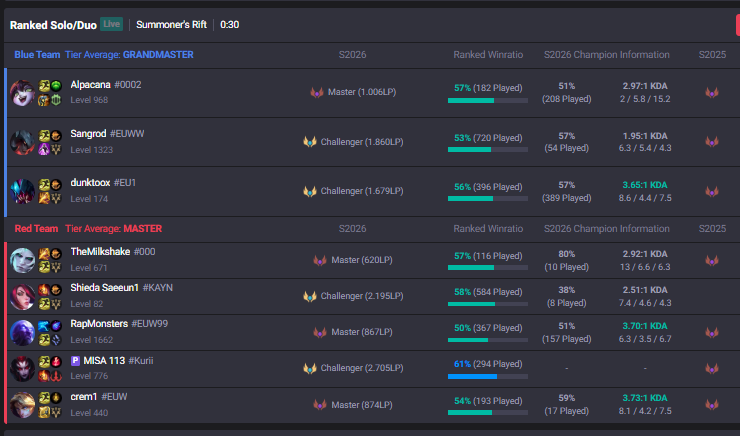The height and width of the screenshot is (436, 740).
Task: Click the Ranked Solo/Duo title
Action: (x=53, y=25)
